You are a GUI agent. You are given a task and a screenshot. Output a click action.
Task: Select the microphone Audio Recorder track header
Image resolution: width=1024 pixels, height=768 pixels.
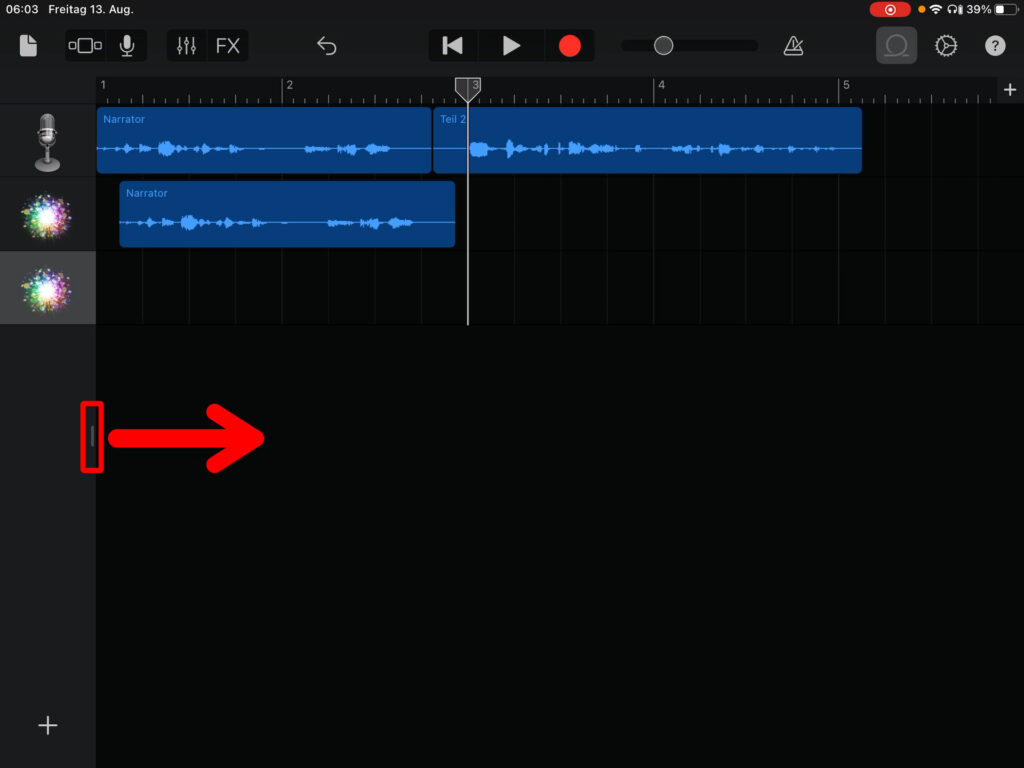[x=47, y=141]
